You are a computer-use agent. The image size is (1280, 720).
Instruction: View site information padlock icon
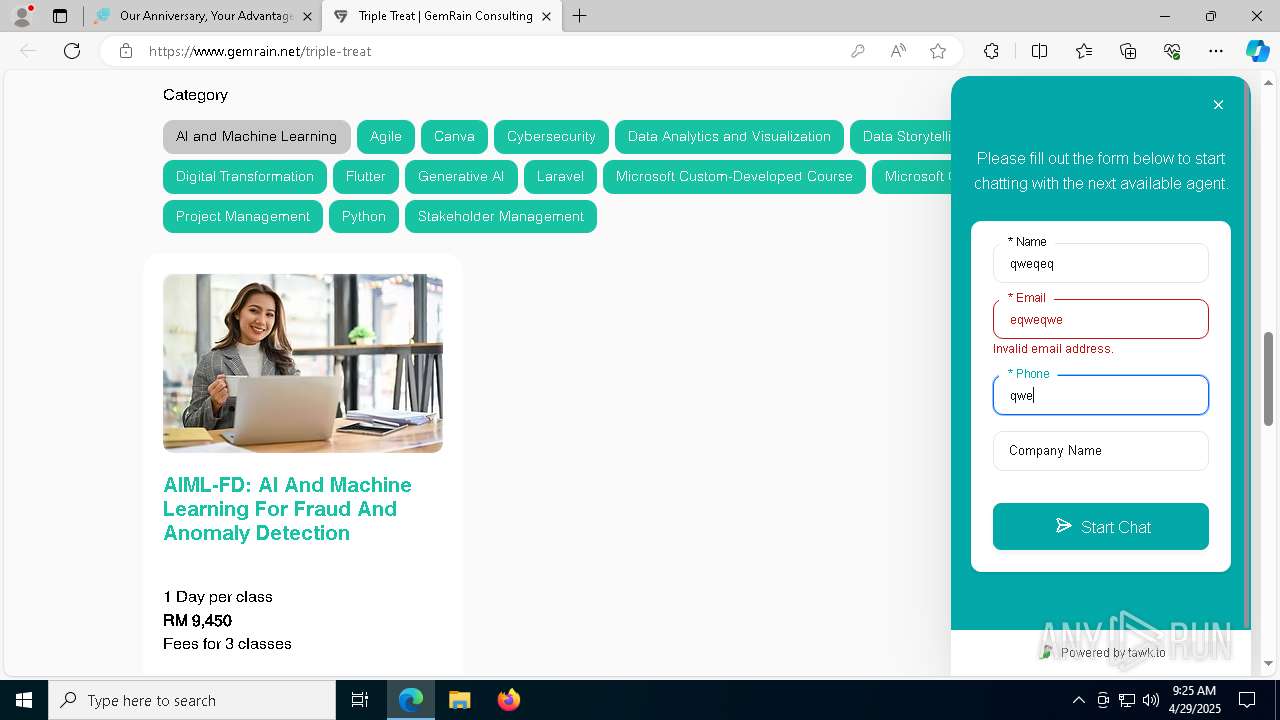point(126,51)
